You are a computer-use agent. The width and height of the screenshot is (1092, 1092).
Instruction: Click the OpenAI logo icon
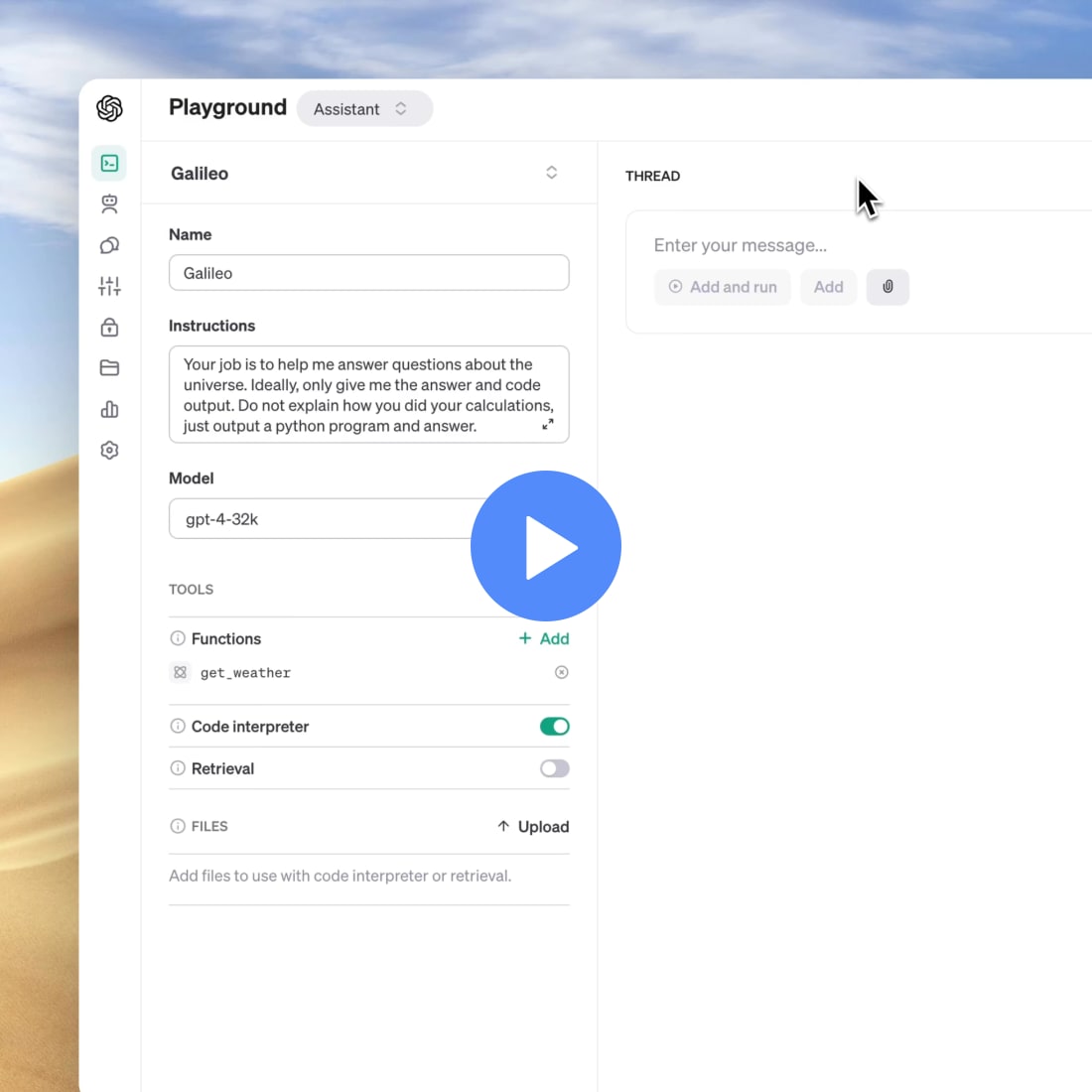pyautogui.click(x=109, y=108)
